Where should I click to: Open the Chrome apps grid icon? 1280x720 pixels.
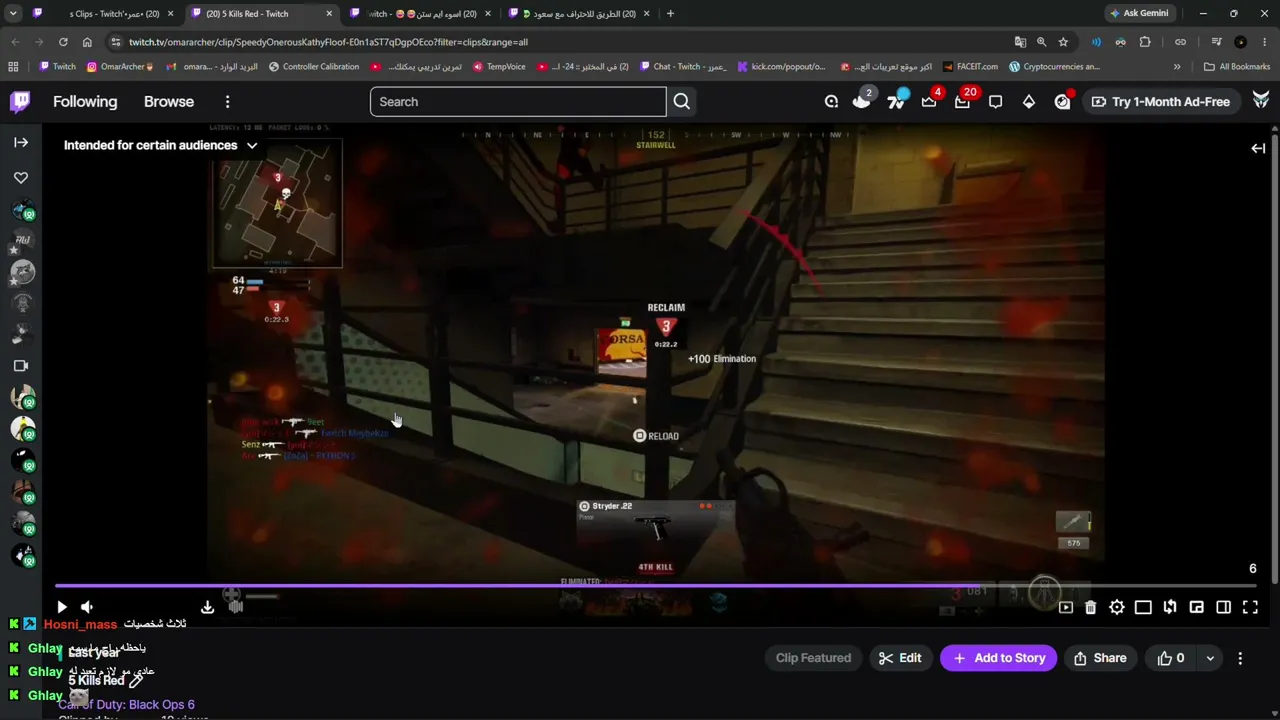coord(13,67)
